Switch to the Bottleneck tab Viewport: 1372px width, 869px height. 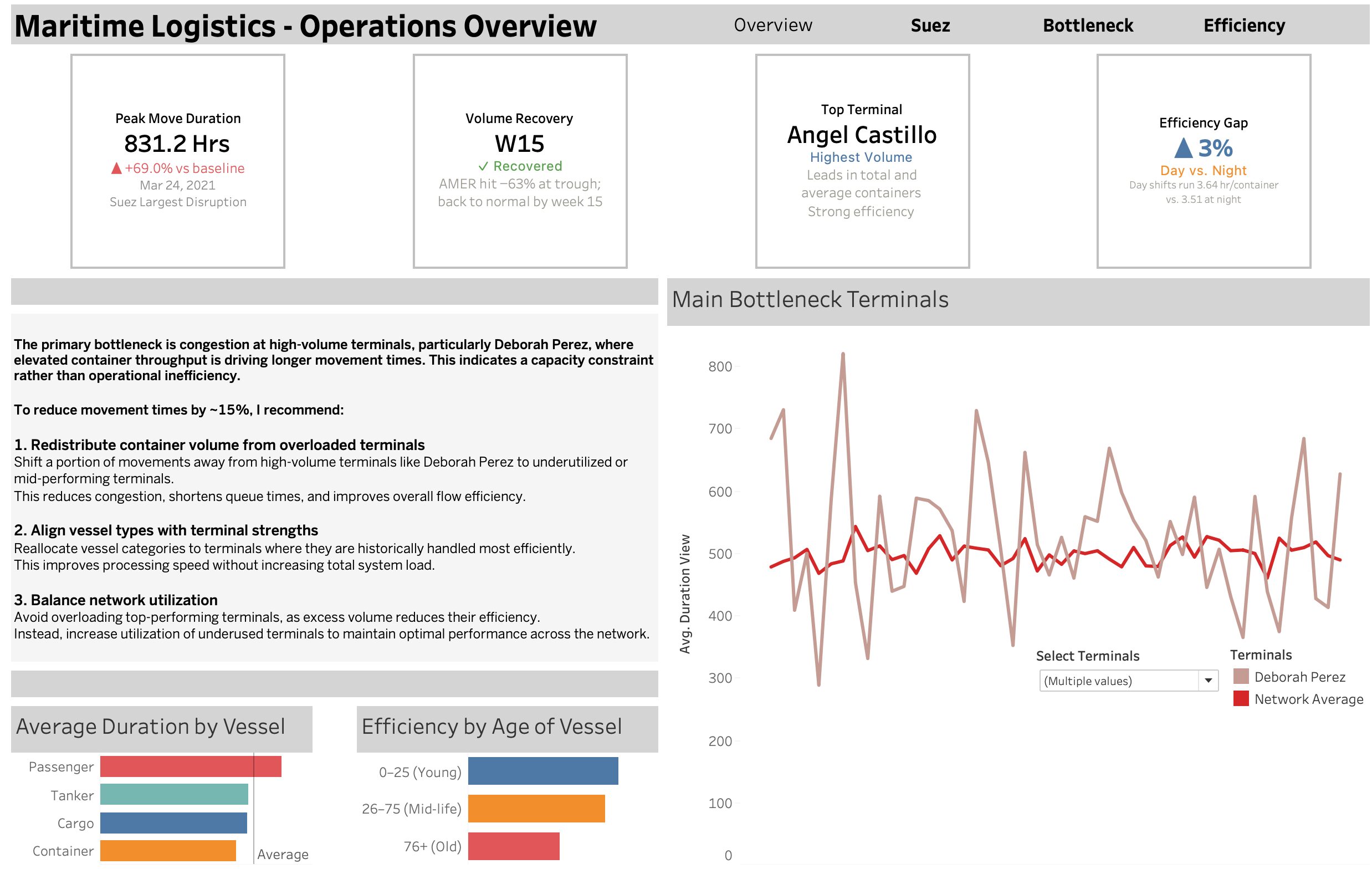pyautogui.click(x=1087, y=25)
